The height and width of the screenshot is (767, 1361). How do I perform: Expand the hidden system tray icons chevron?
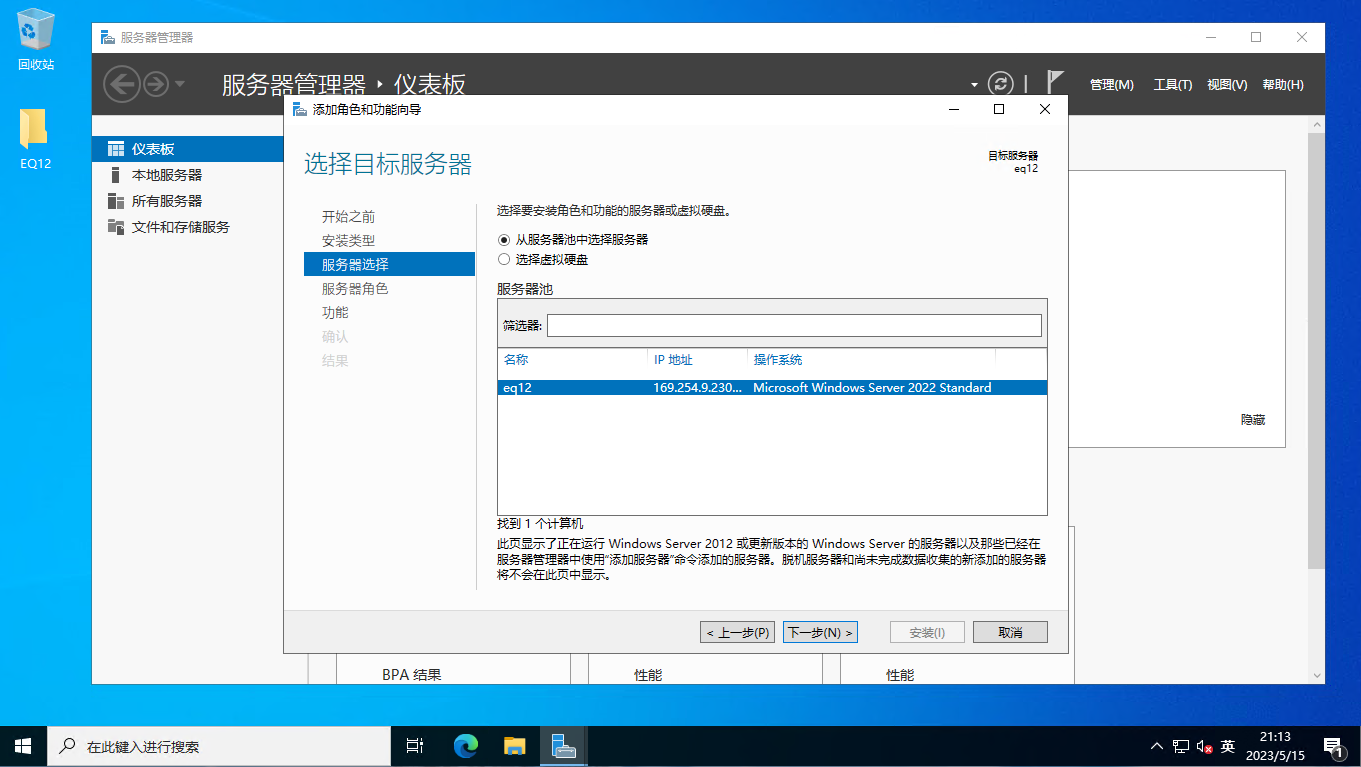click(x=1157, y=746)
